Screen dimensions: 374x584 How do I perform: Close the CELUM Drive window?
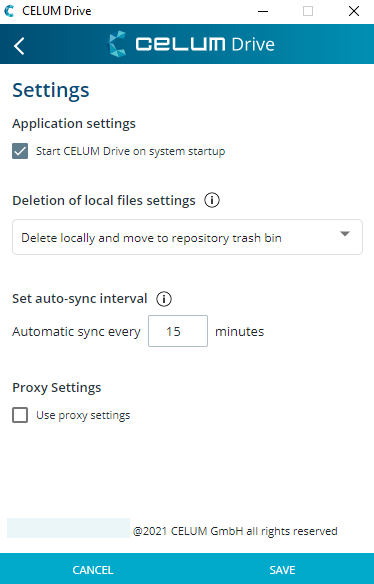tap(354, 11)
